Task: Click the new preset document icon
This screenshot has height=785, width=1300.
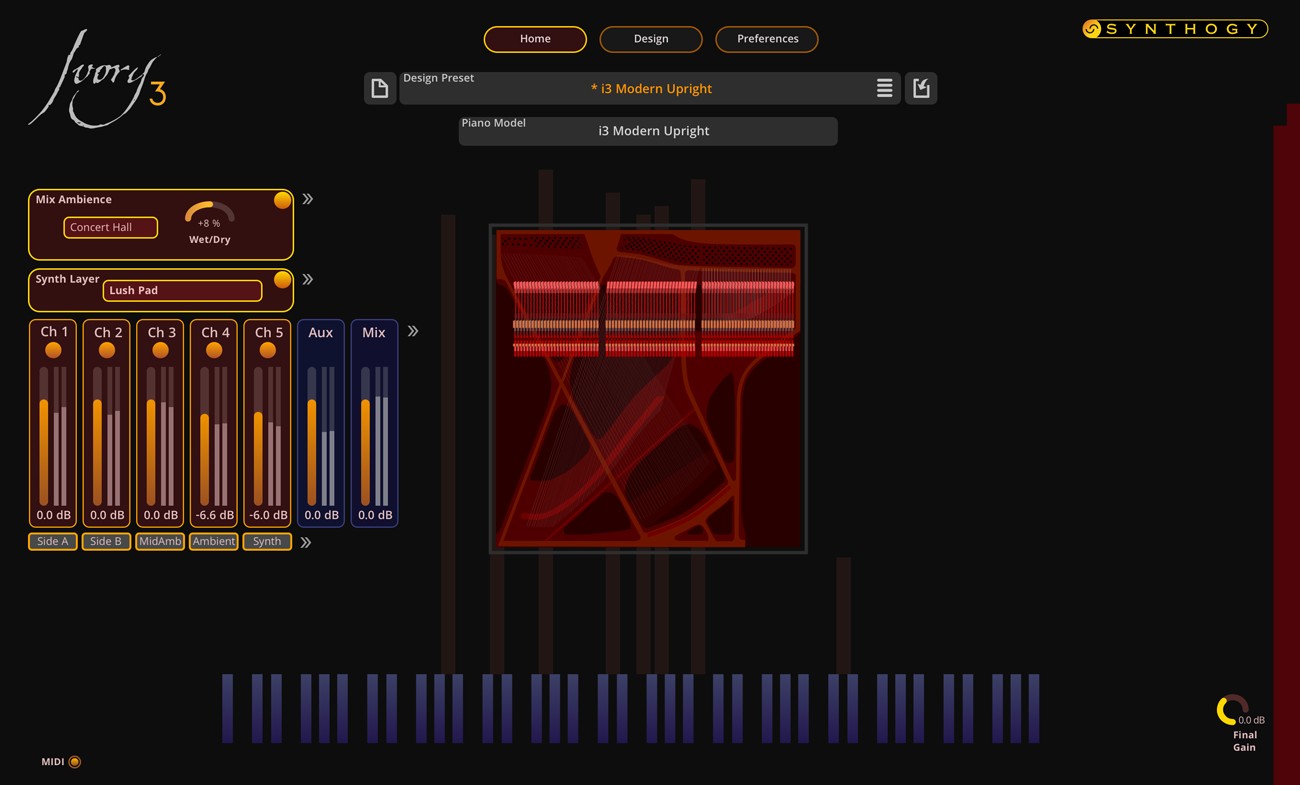Action: 379,88
